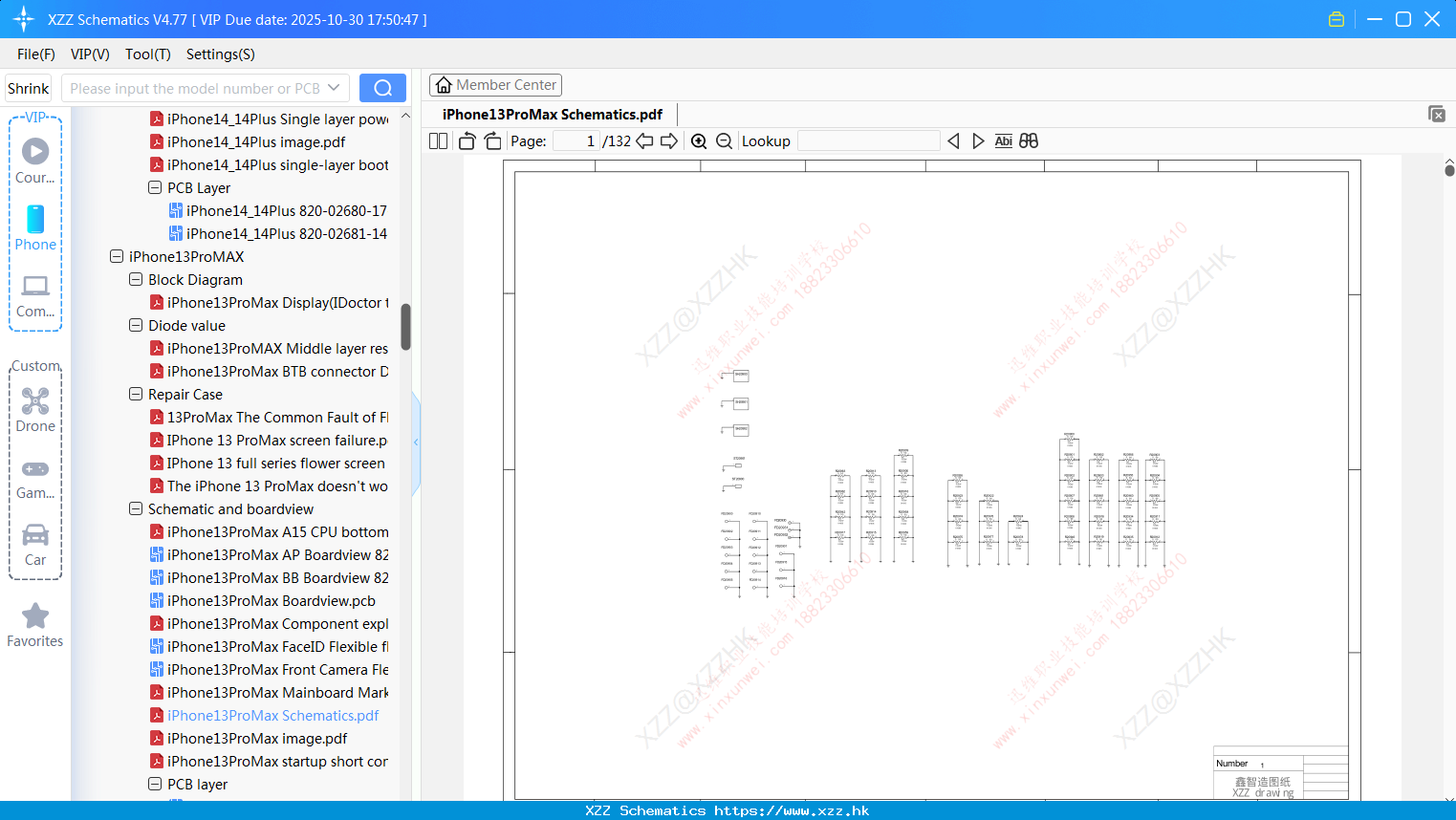Click the file tree vertical scrollbar thumb
This screenshot has width=1456, height=820.
[405, 327]
